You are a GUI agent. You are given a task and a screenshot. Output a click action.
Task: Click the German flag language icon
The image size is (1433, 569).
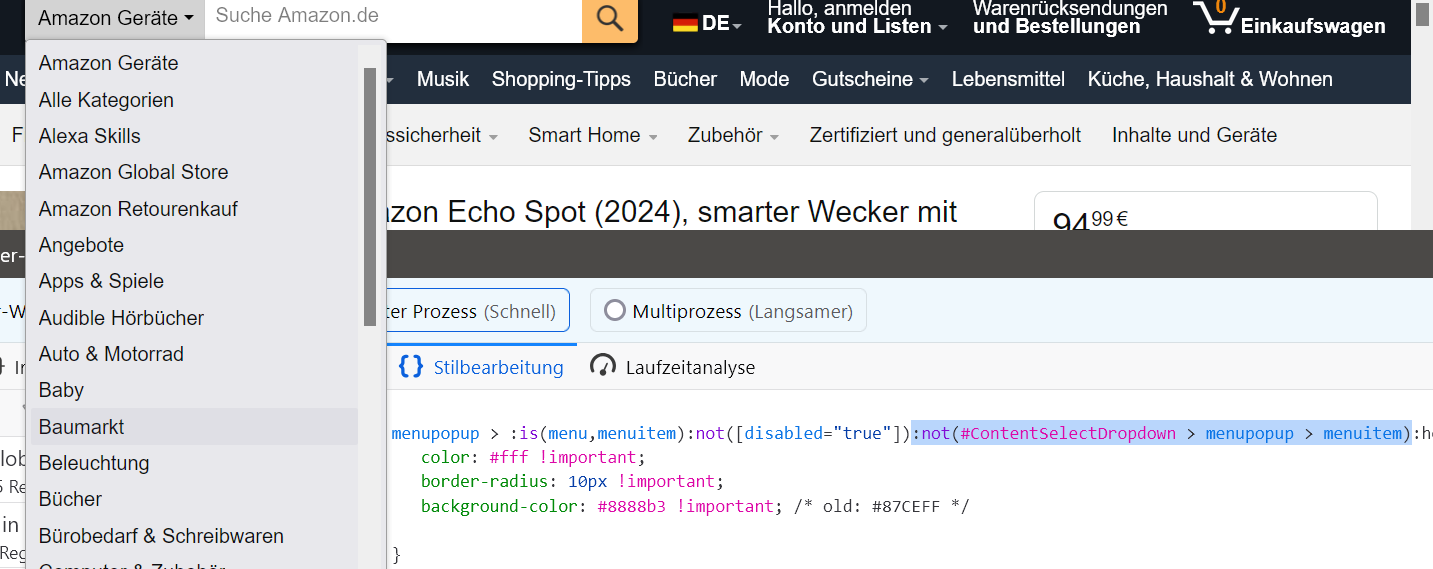pos(685,23)
